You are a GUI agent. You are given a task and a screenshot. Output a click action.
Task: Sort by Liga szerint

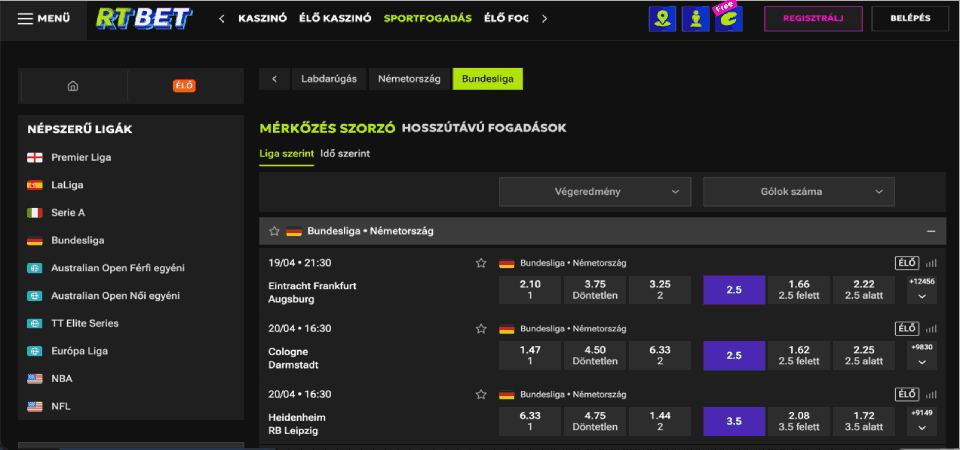(287, 154)
